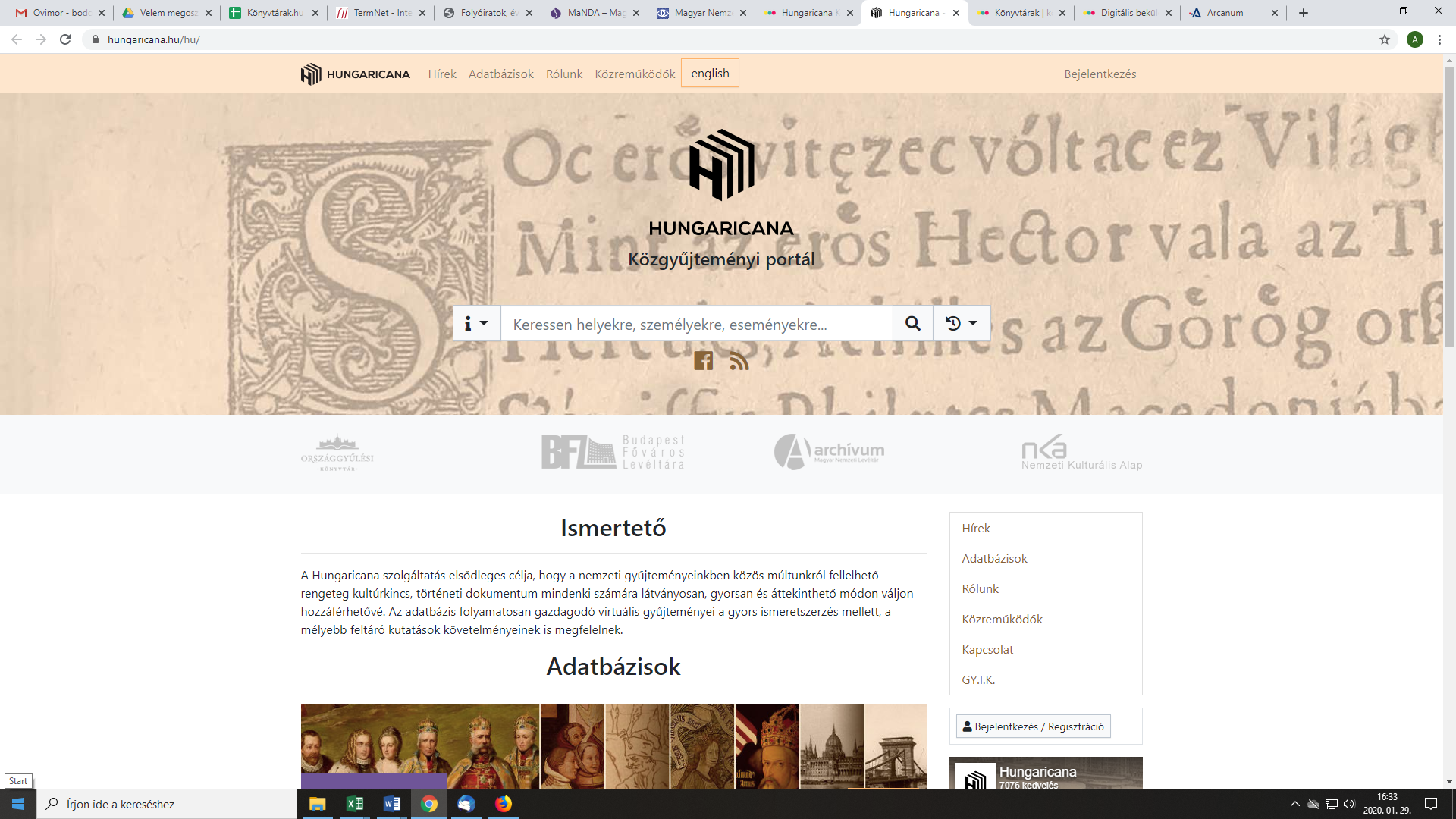The height and width of the screenshot is (819, 1456).
Task: Click the Chain Bridge thumbnail
Action: (896, 746)
